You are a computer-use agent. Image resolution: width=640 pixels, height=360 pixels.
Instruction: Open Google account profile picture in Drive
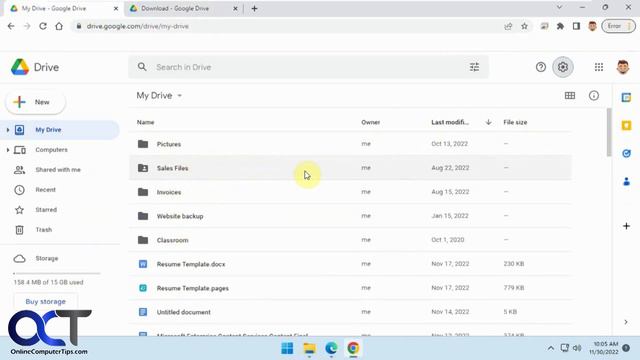(623, 67)
